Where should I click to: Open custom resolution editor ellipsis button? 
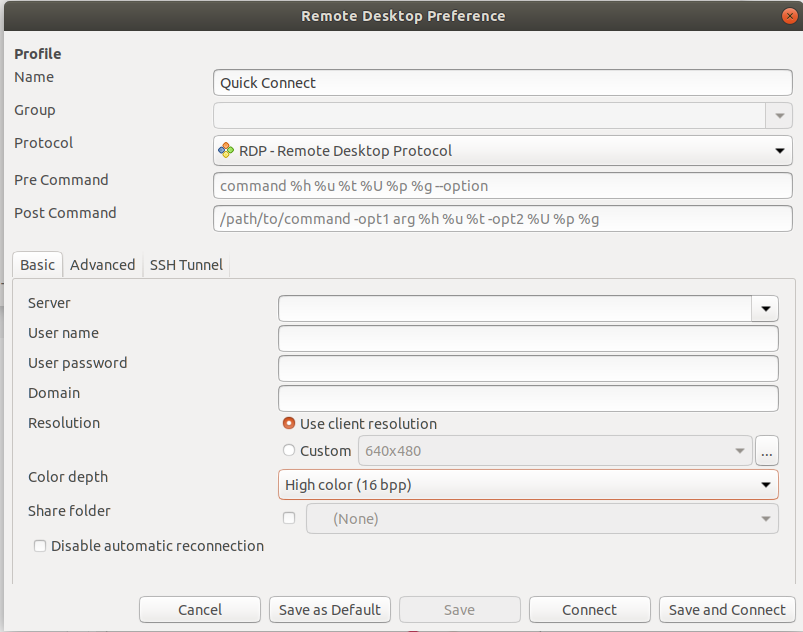click(767, 451)
